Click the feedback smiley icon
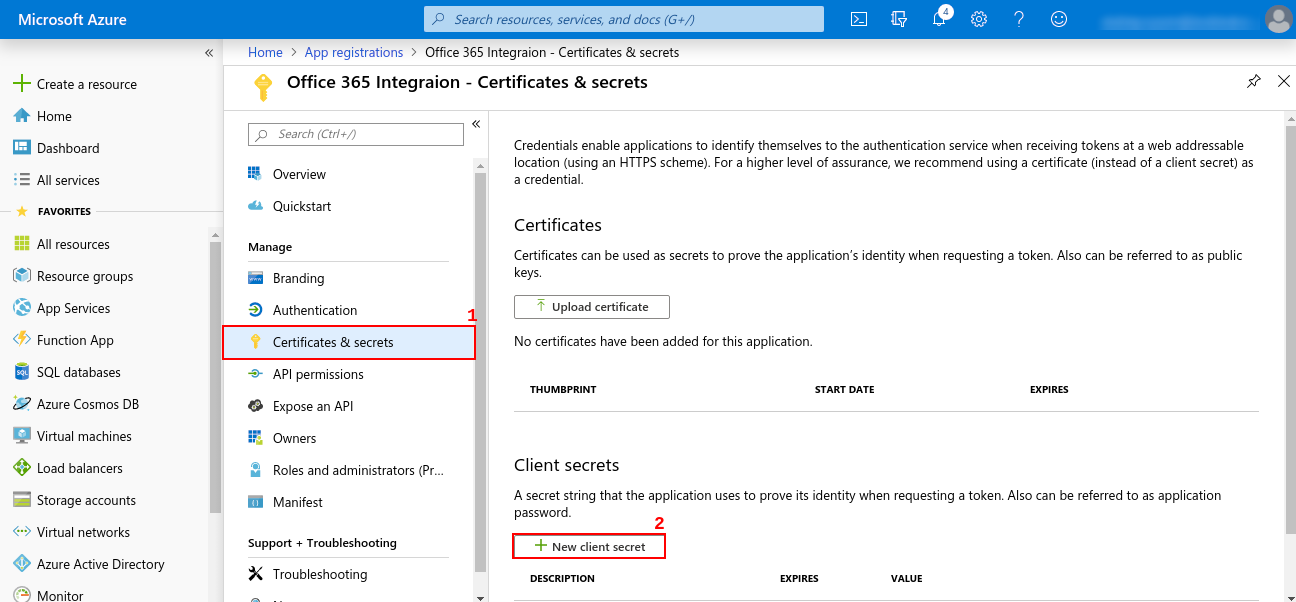1296x602 pixels. [x=1059, y=19]
